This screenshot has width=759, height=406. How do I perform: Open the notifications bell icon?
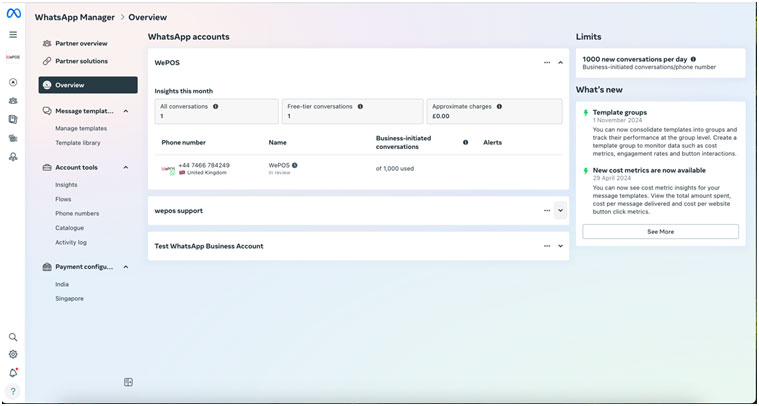pos(14,373)
